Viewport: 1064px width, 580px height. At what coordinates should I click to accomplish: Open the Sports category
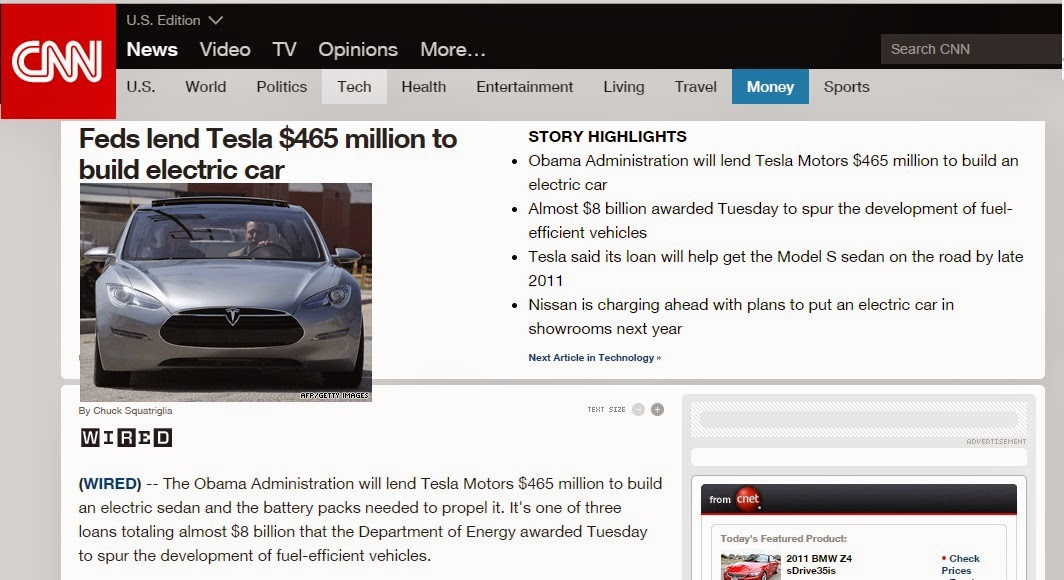click(846, 87)
